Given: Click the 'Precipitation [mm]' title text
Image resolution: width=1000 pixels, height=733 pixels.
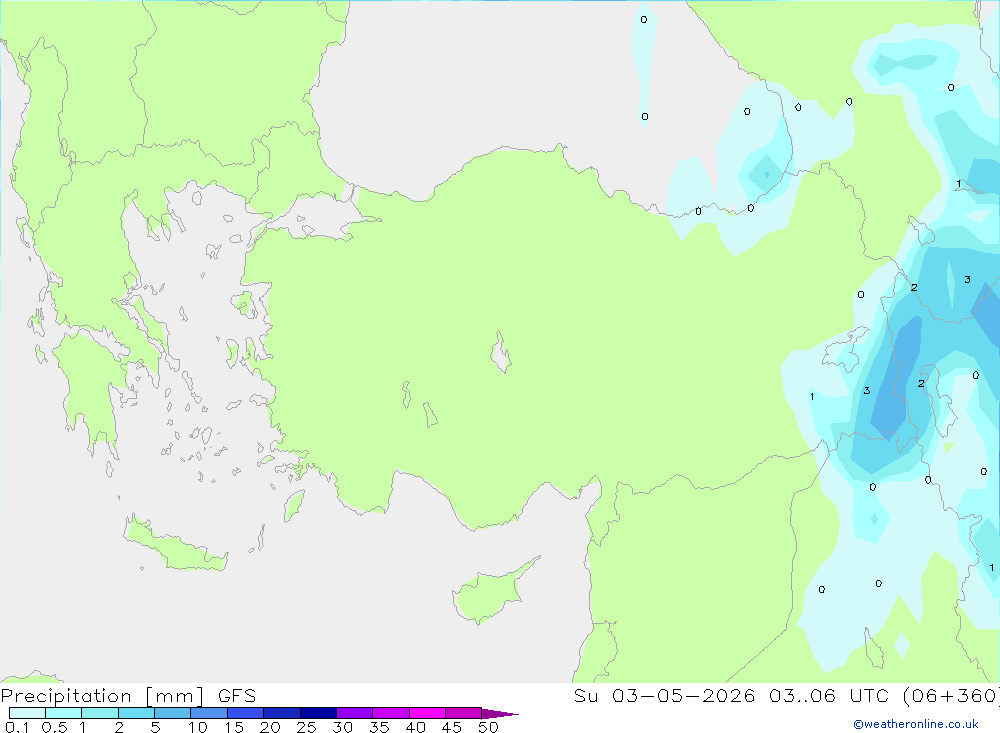Looking at the screenshot, I should coord(103,696).
